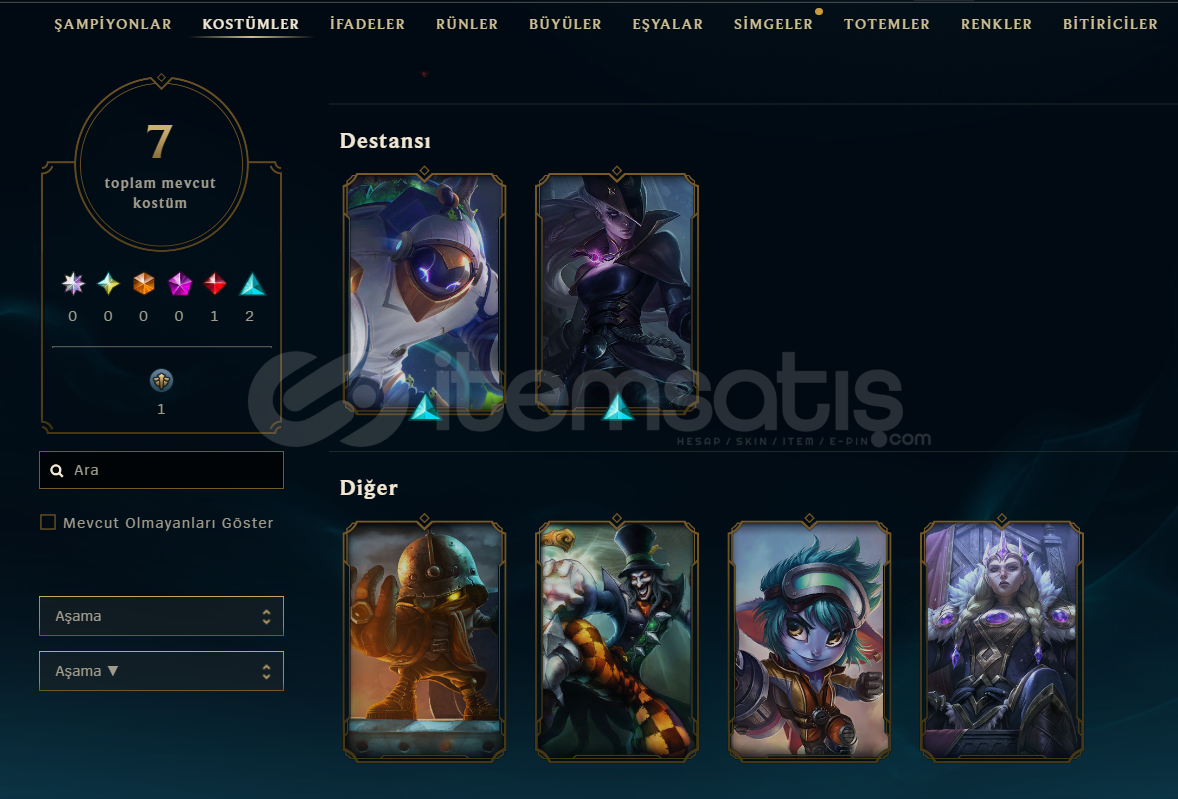Click the red Epic rarity gem icon
The width and height of the screenshot is (1178, 799).
pyautogui.click(x=215, y=284)
